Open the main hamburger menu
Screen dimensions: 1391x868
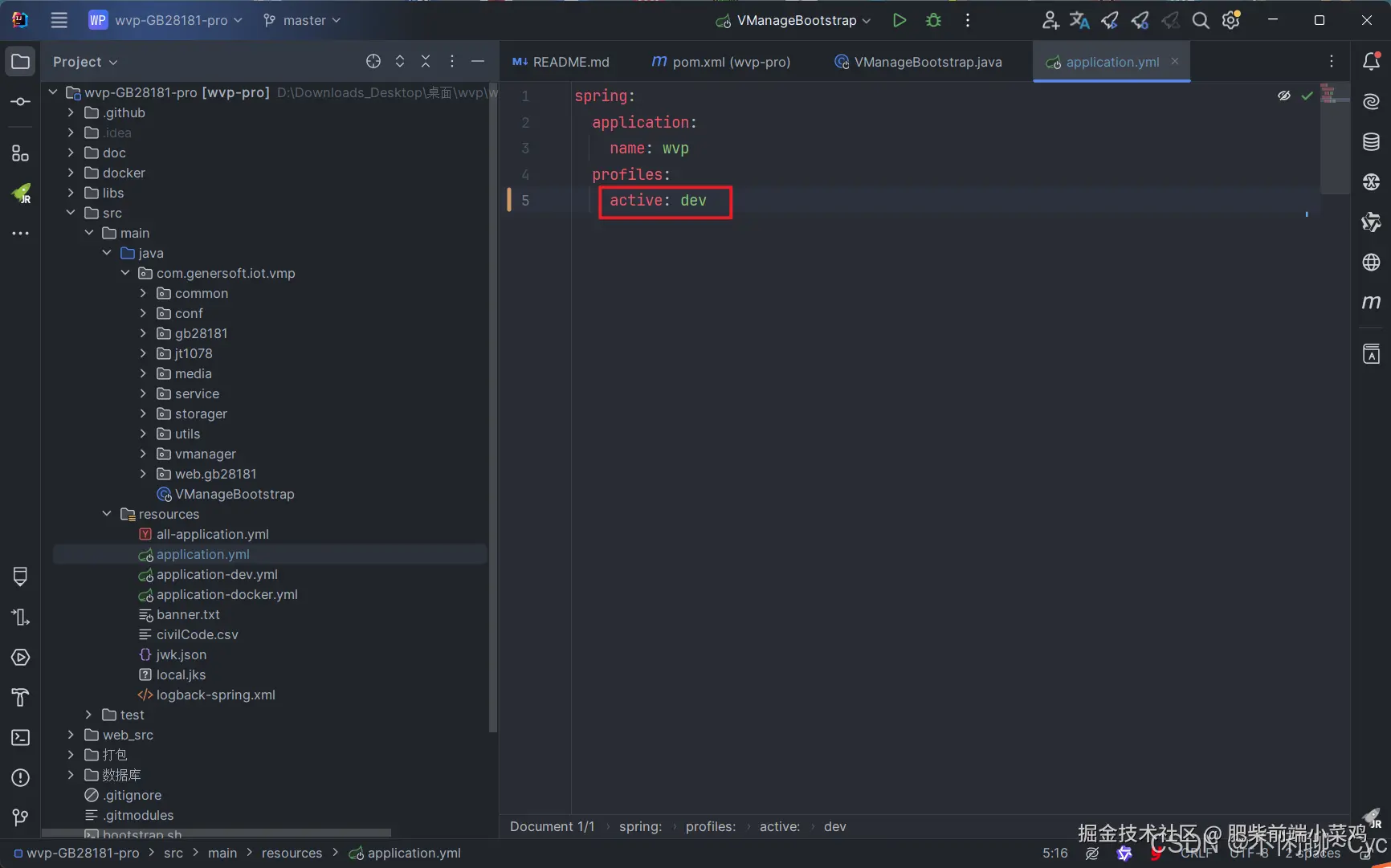tap(59, 20)
